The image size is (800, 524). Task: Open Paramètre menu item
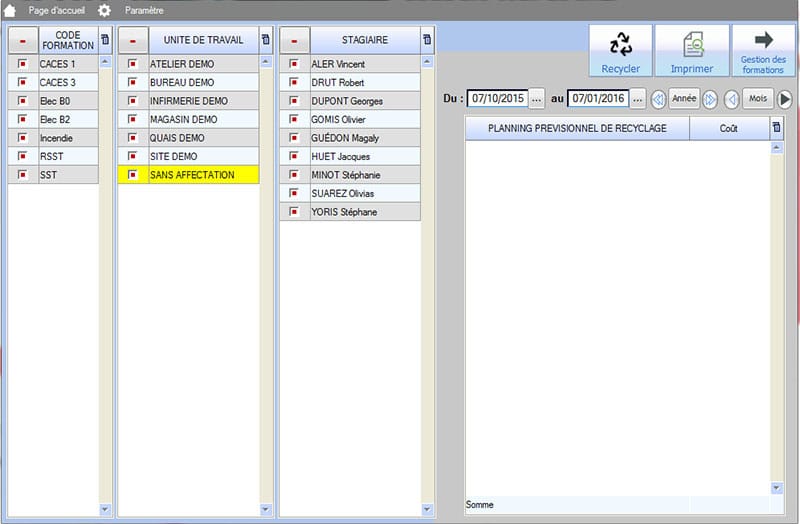144,10
